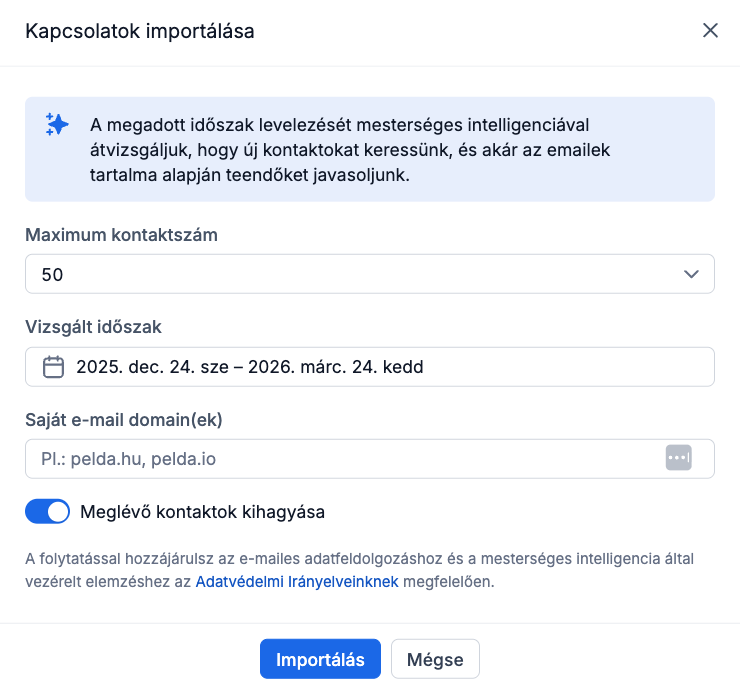Open the Adatvédelmi Irányelveinknek privacy link
Image resolution: width=740 pixels, height=689 pixels.
pos(297,581)
